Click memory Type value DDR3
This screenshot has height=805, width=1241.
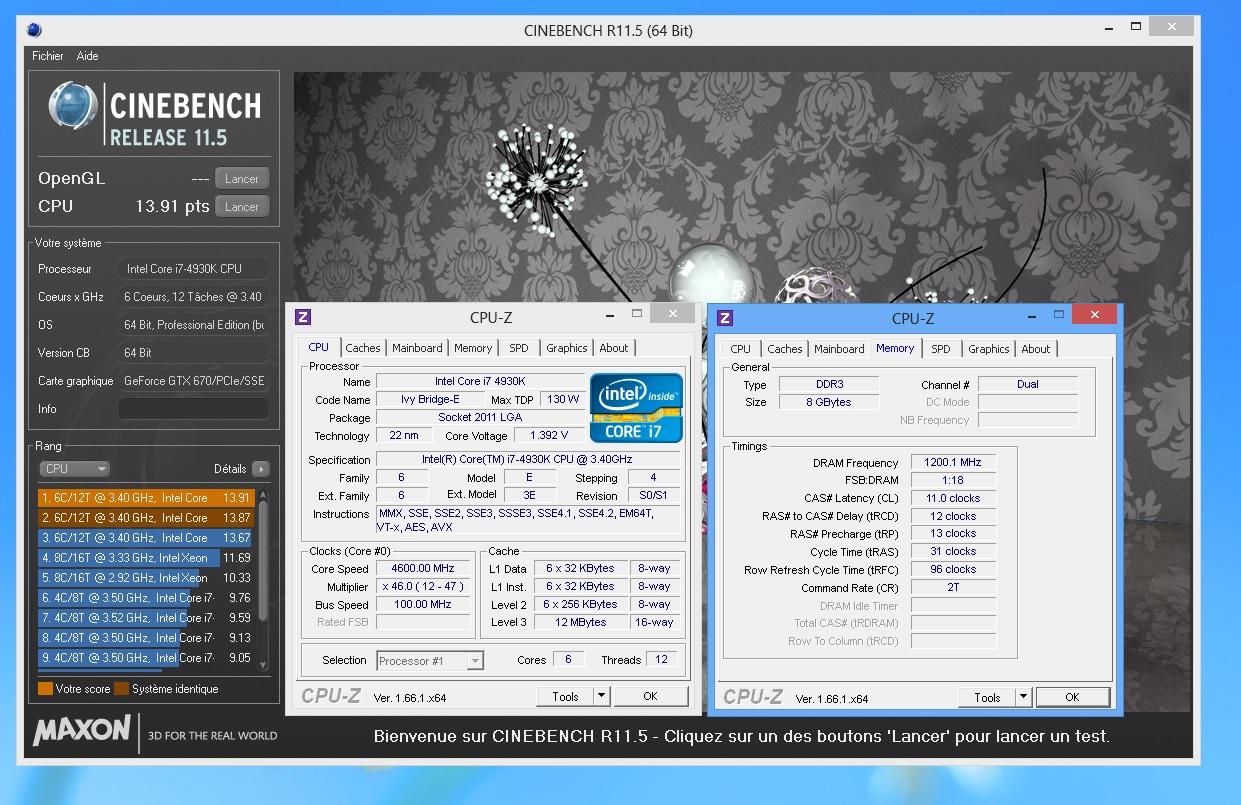click(829, 384)
